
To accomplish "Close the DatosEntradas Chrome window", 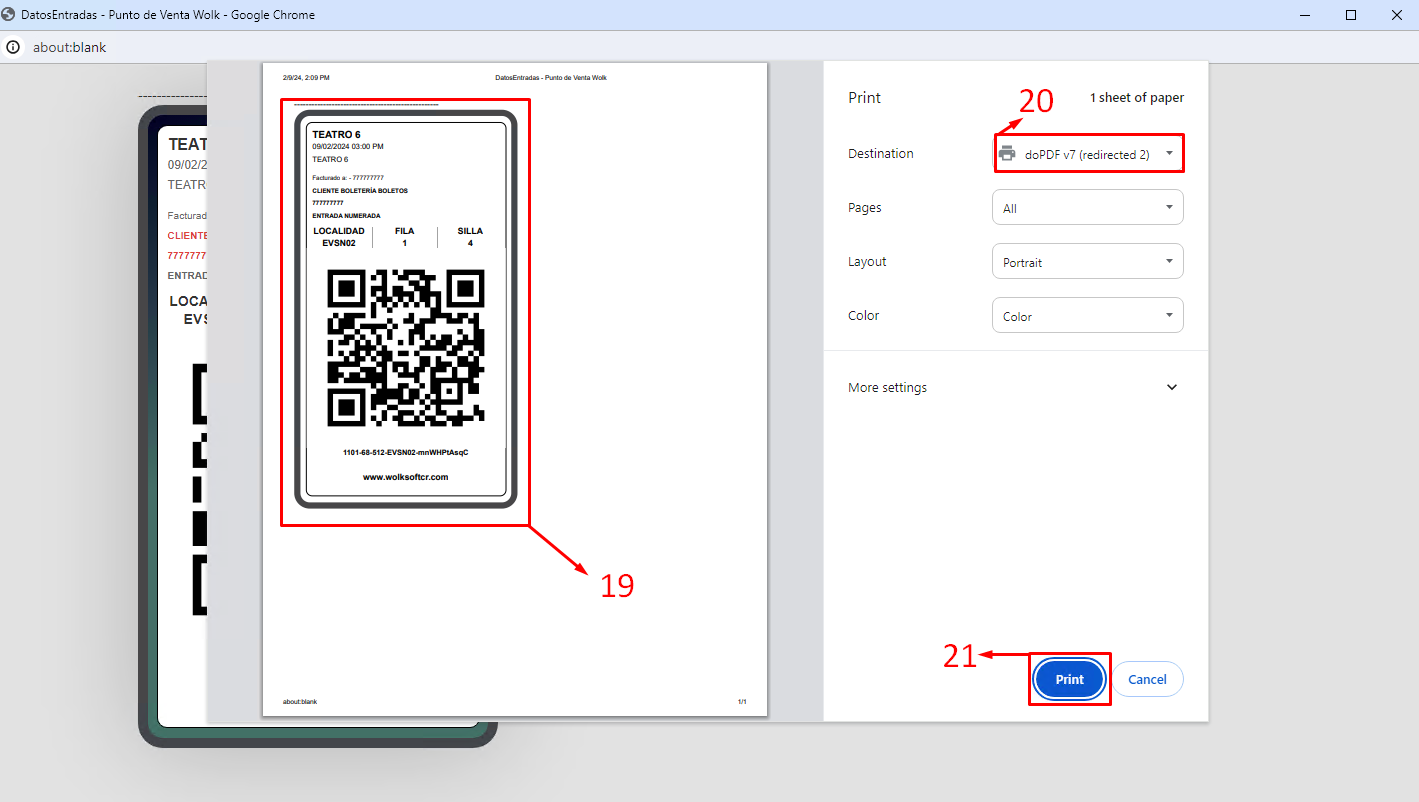I will (1396, 15).
